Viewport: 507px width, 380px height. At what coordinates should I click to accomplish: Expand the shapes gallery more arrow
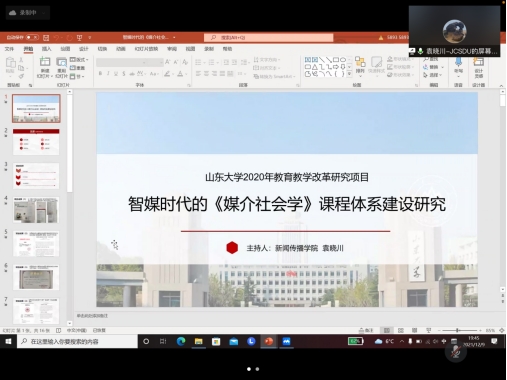349,74
